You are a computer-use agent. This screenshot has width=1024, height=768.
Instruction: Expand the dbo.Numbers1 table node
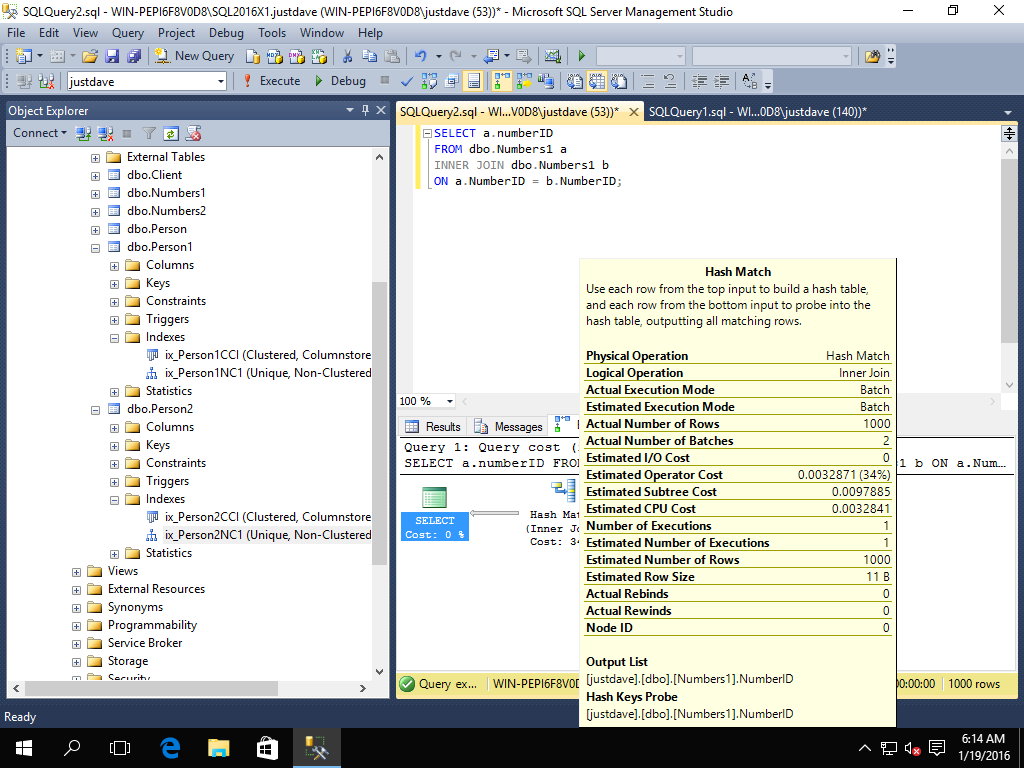(x=95, y=193)
